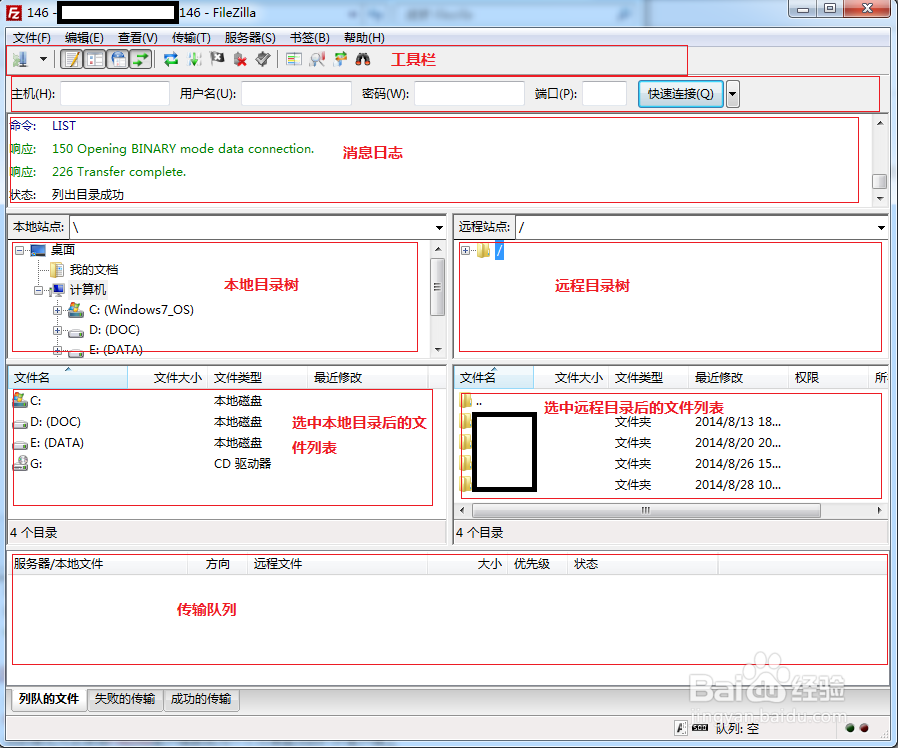898x748 pixels.
Task: Open quick connect history dropdown
Action: [x=732, y=94]
